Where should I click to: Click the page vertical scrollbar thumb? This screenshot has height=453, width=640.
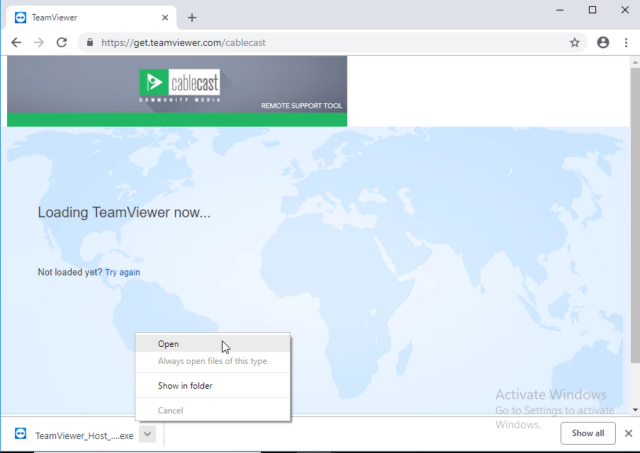635,215
